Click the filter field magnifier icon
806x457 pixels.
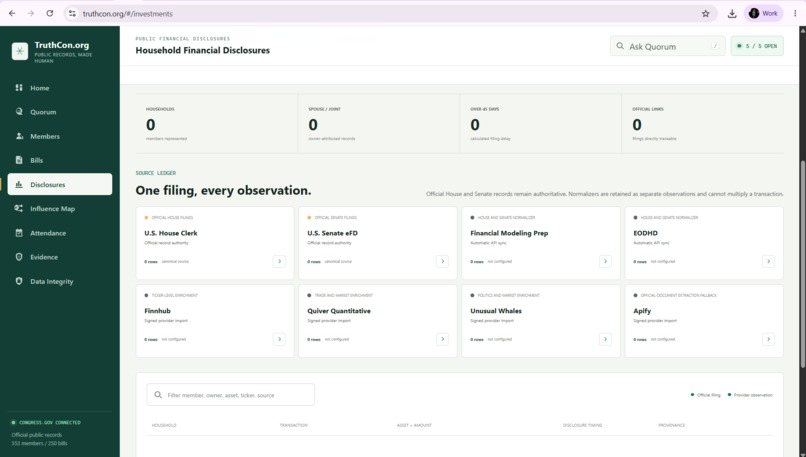[x=158, y=395]
